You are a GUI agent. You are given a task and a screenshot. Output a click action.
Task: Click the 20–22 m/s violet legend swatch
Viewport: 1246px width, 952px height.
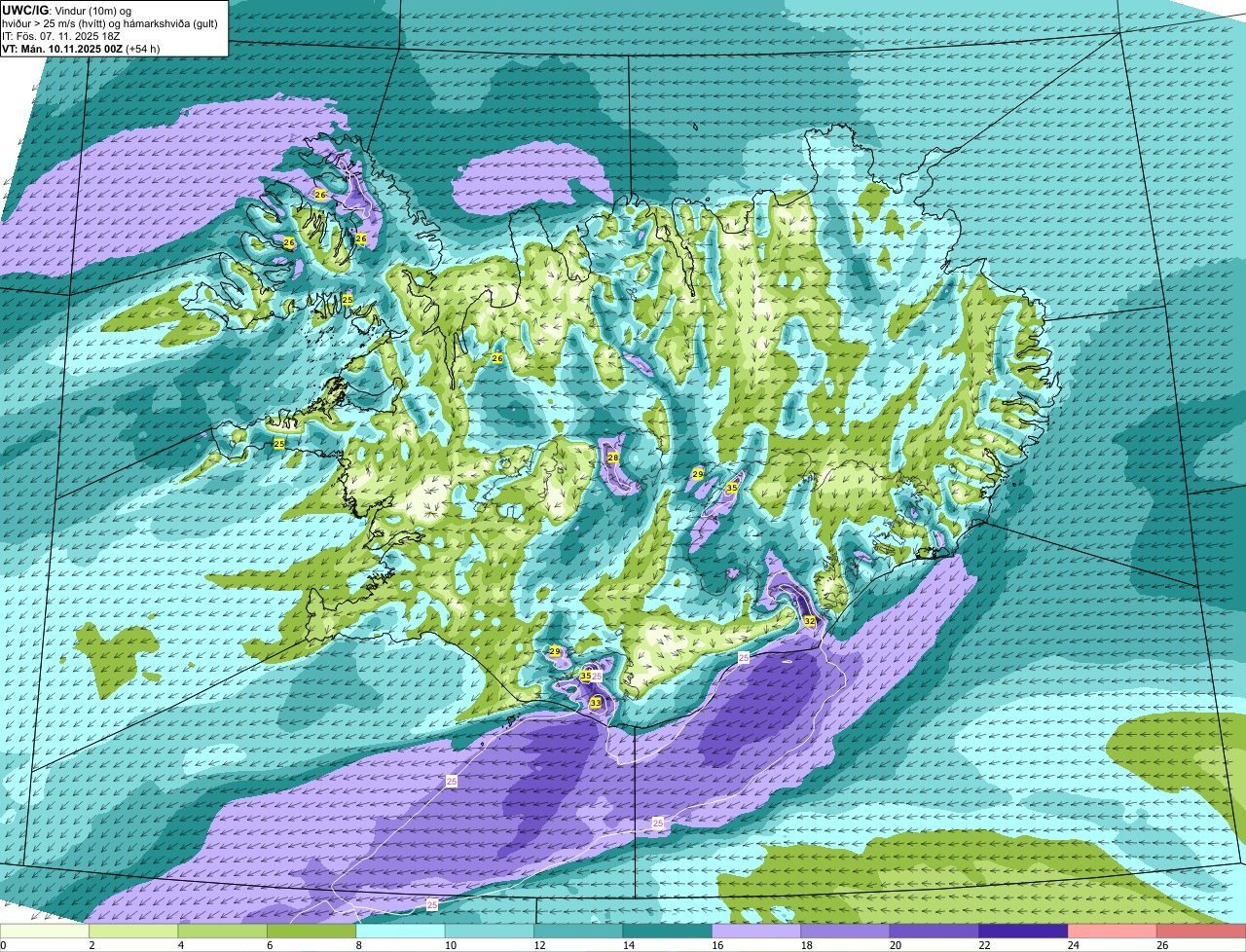(935, 932)
